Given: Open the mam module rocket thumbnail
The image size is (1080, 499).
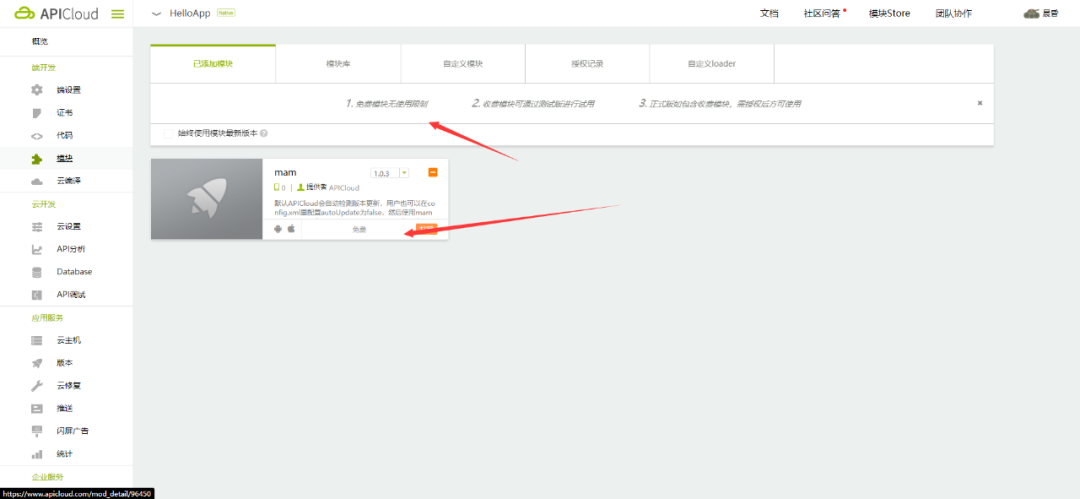Looking at the screenshot, I should 207,199.
